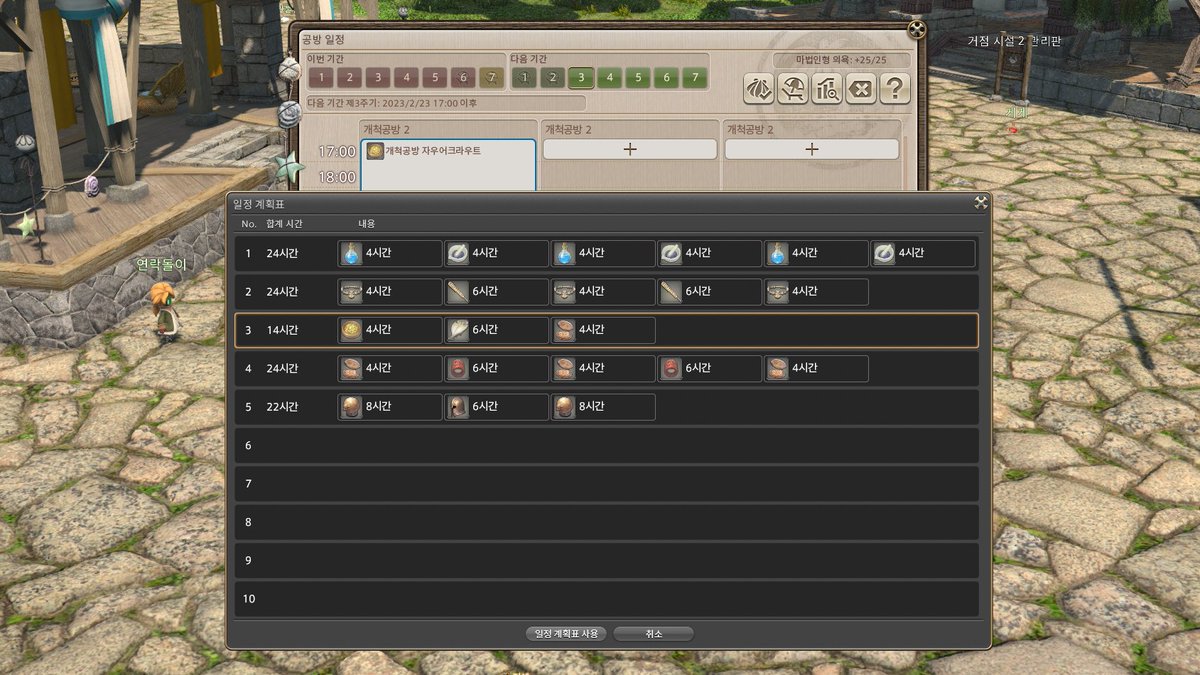Switch to 다음 기간 day 1

[x=524, y=78]
